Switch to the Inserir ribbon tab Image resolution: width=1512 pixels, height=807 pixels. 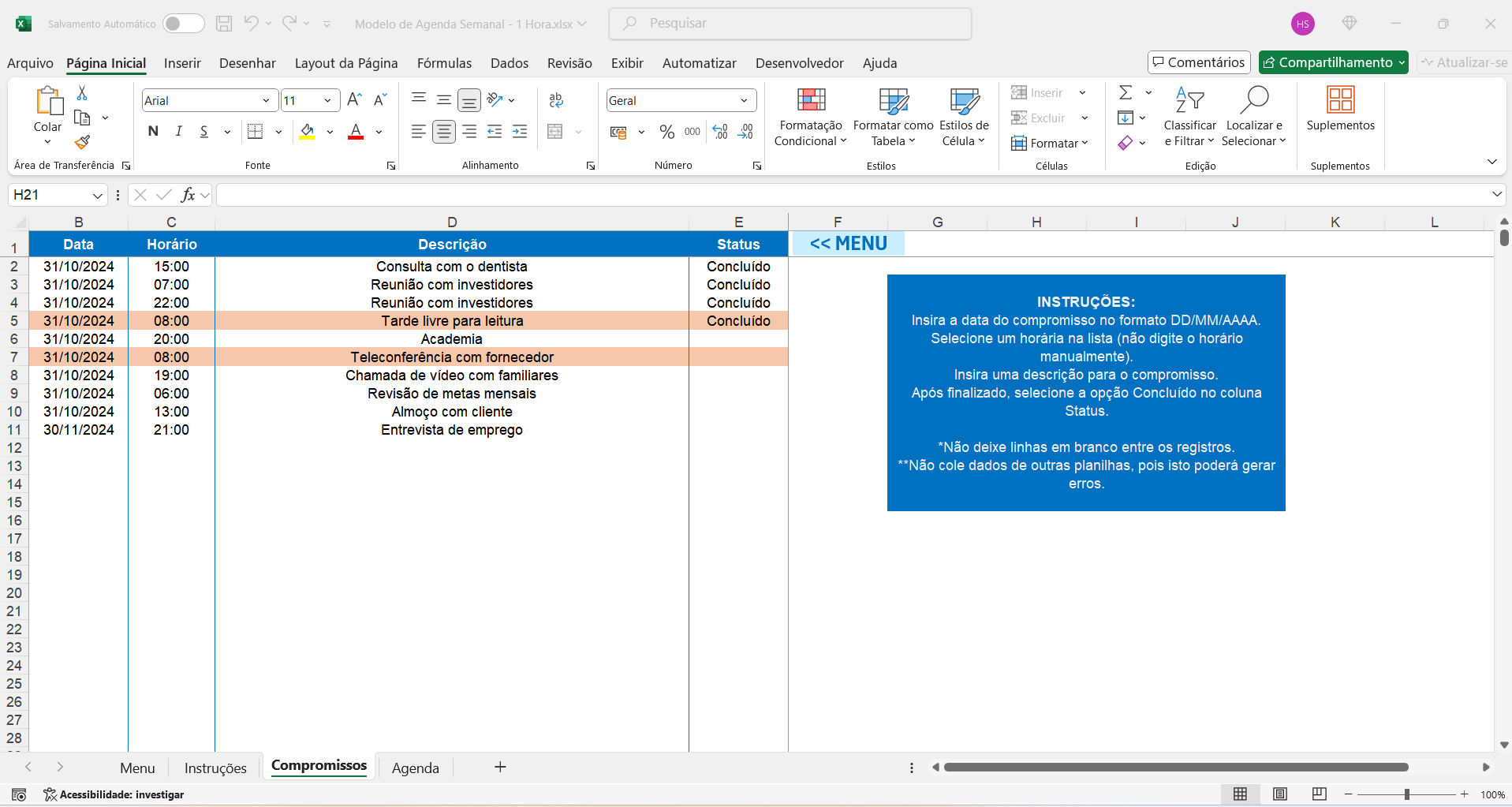tap(182, 62)
